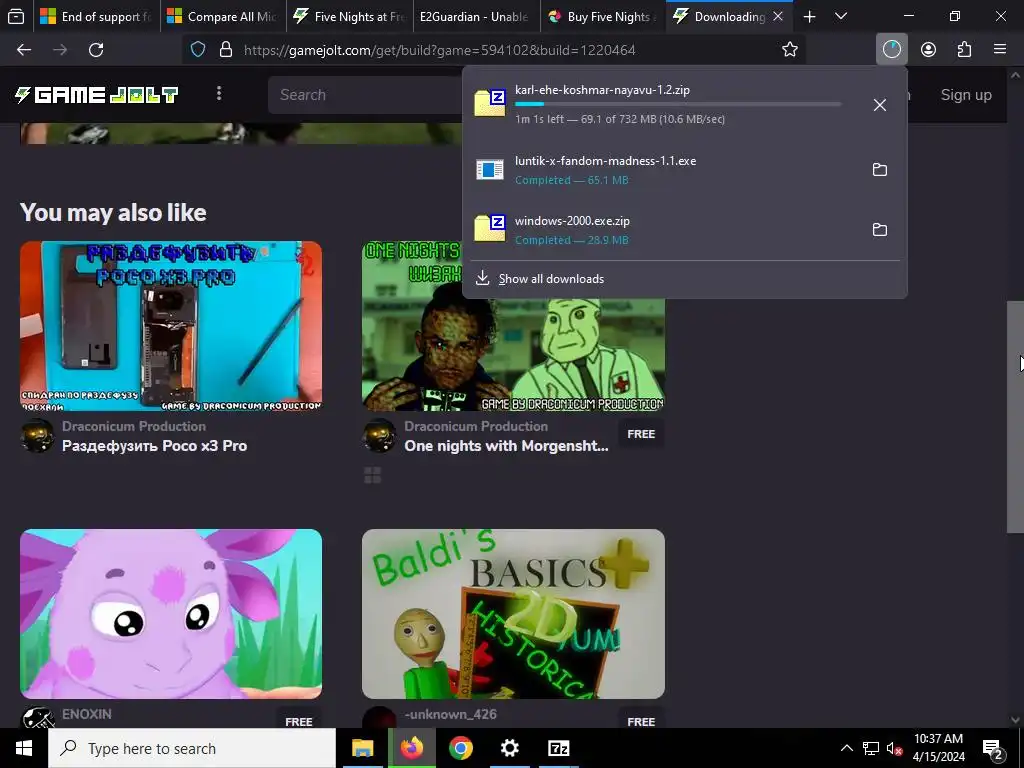
Task: Open the purple Luntik game thumbnail
Action: 171,614
